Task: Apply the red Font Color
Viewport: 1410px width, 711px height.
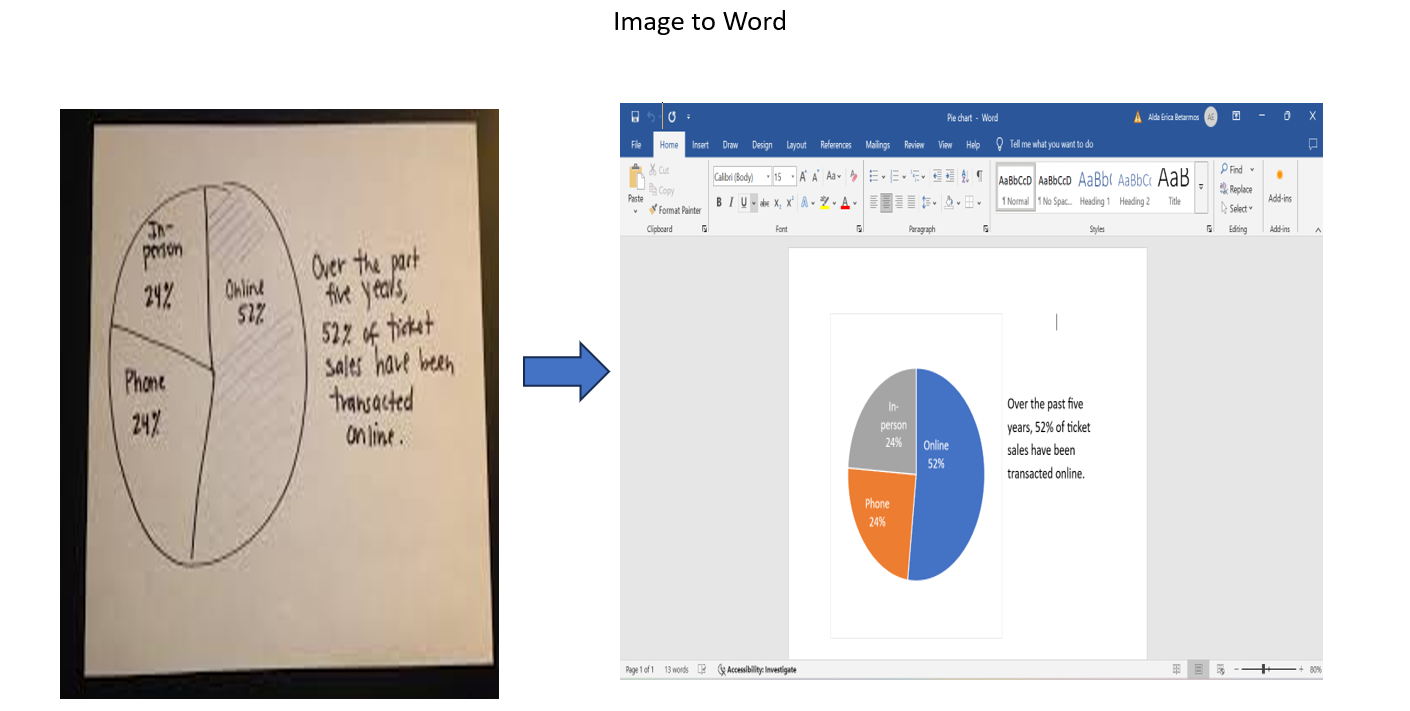Action: click(845, 203)
